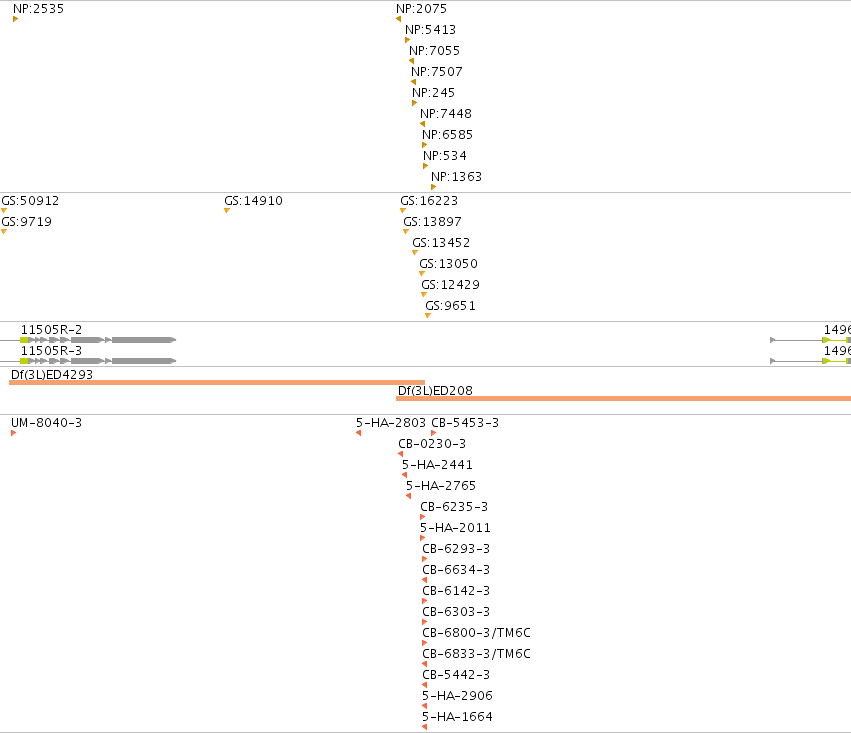Select the 11505R-3 transcript label
The width and height of the screenshot is (851, 733).
pos(52,350)
